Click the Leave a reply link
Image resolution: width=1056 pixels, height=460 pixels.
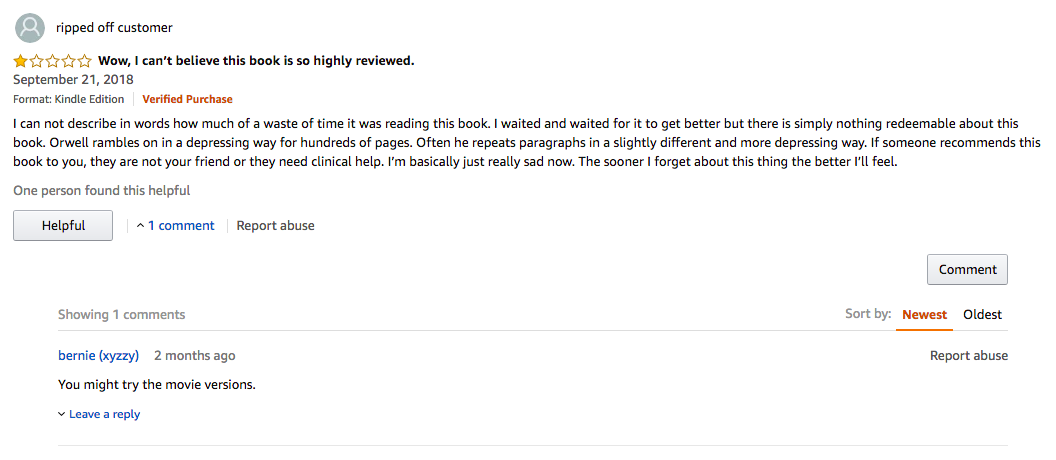[x=104, y=414]
